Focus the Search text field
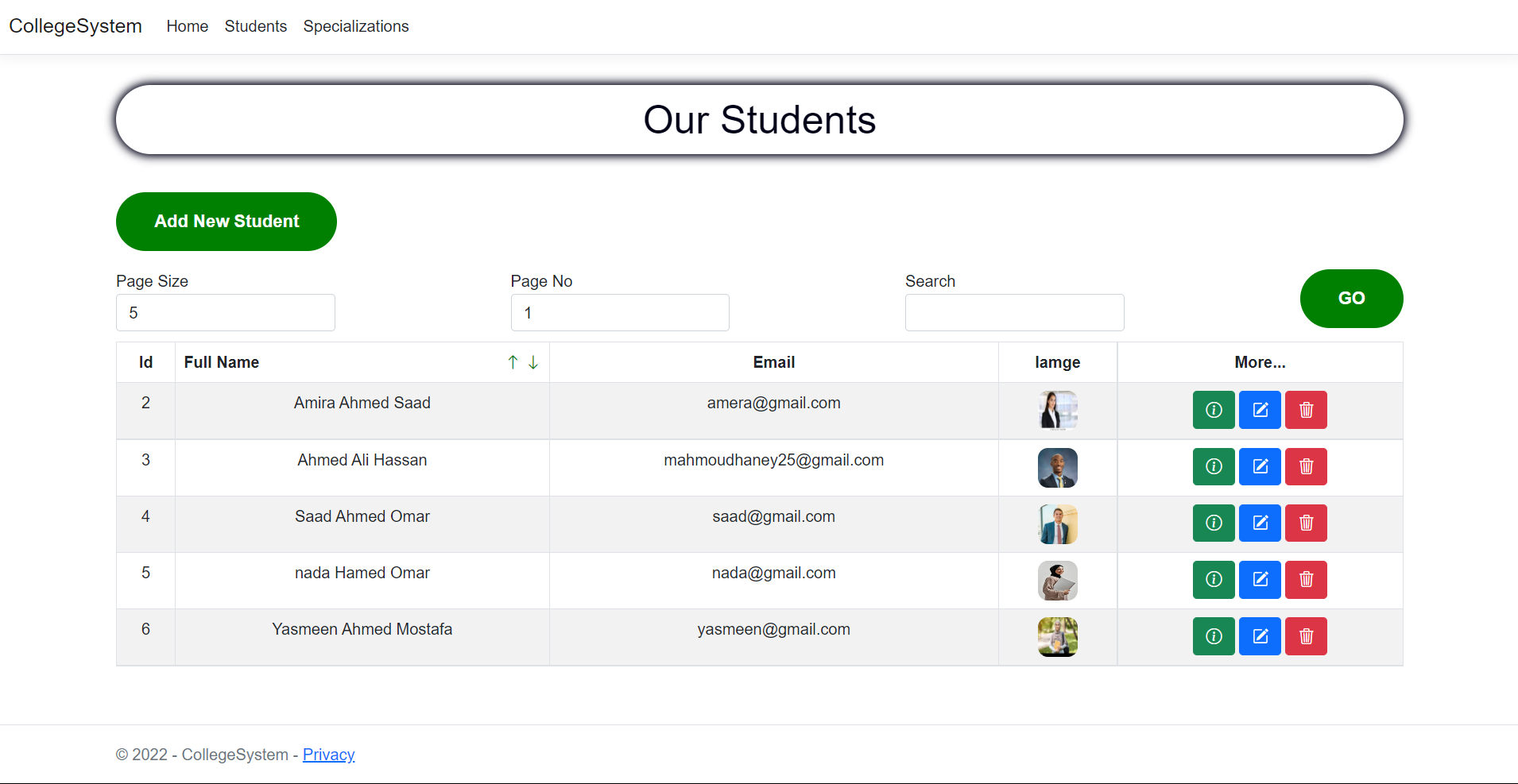The height and width of the screenshot is (784, 1518). 1014,313
